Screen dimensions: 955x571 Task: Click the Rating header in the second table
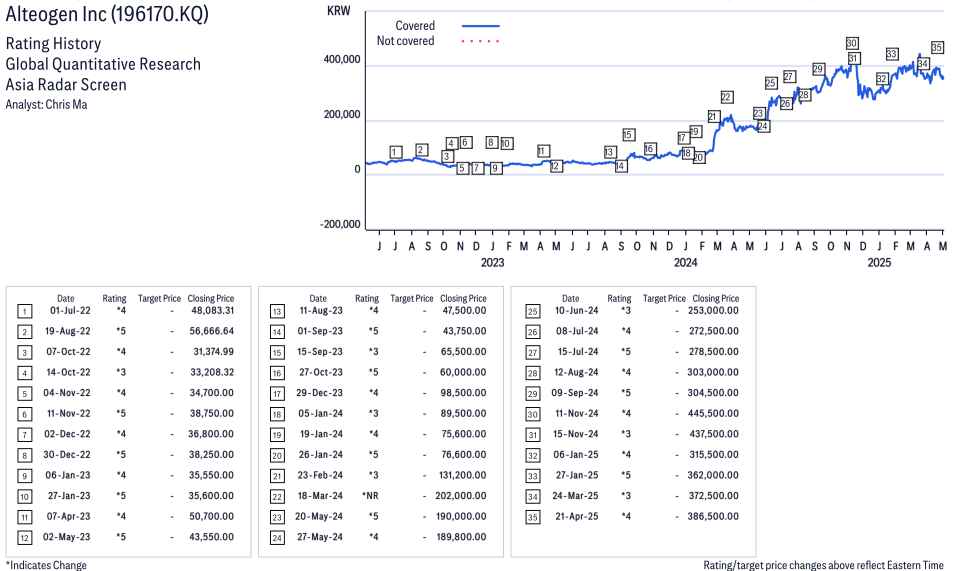coord(367,298)
